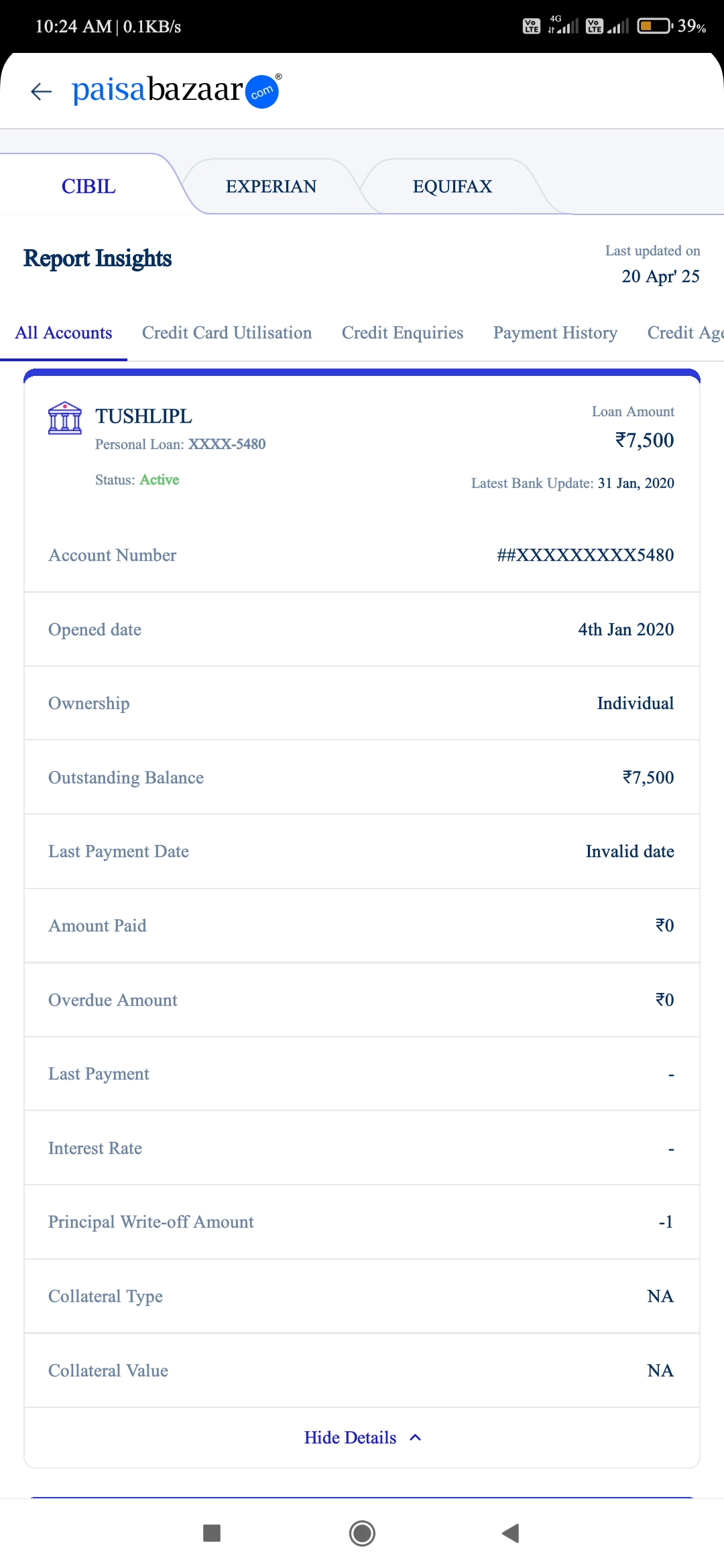724x1568 pixels.
Task: Switch to the EXPERIAN tab
Action: tap(271, 186)
